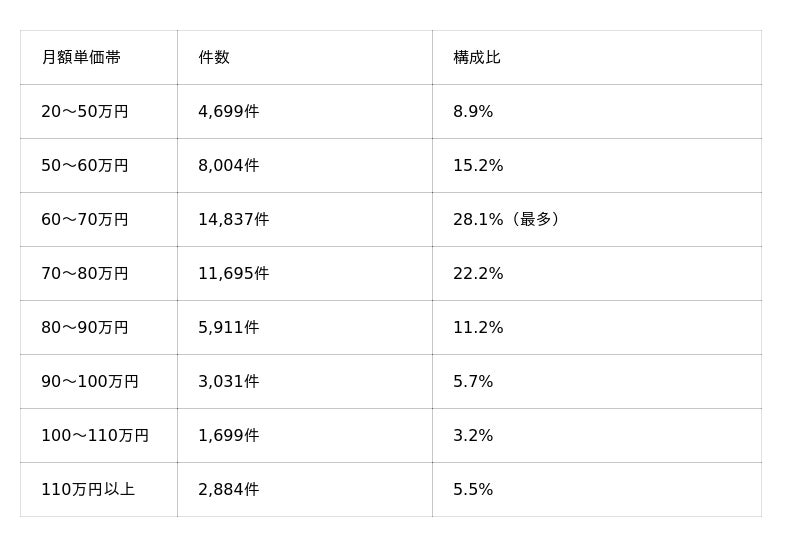This screenshot has width=800, height=547.
Task: Click the 5.5% ratio cell
Action: tap(473, 490)
